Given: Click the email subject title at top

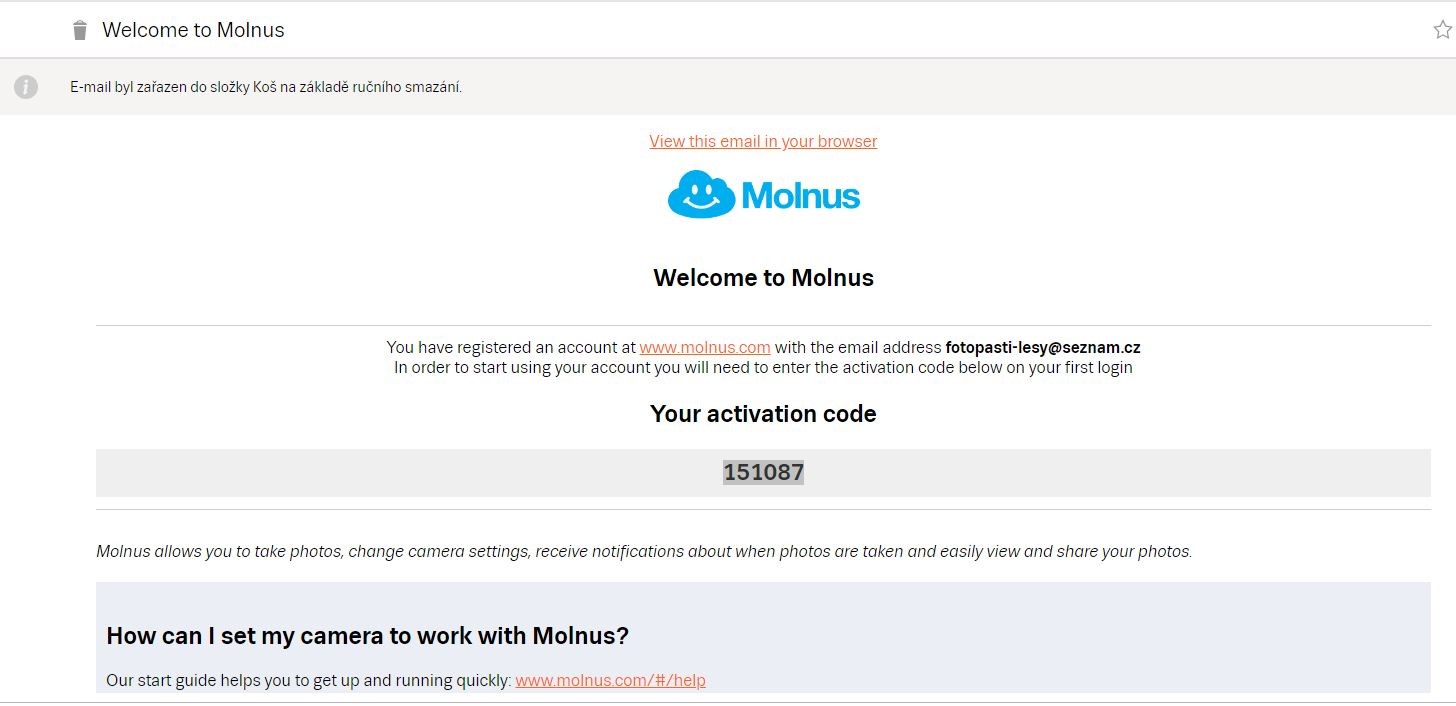Looking at the screenshot, I should pyautogui.click(x=193, y=30).
